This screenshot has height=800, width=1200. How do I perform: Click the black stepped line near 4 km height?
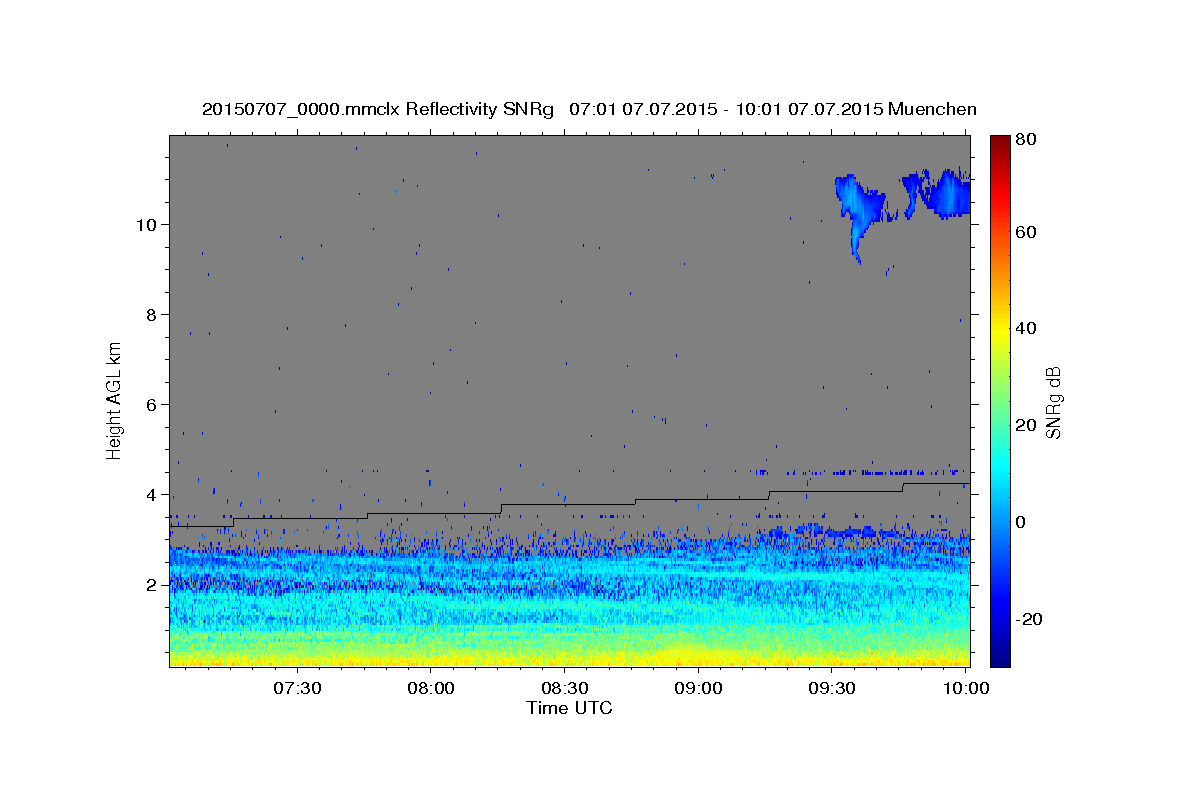(569, 503)
